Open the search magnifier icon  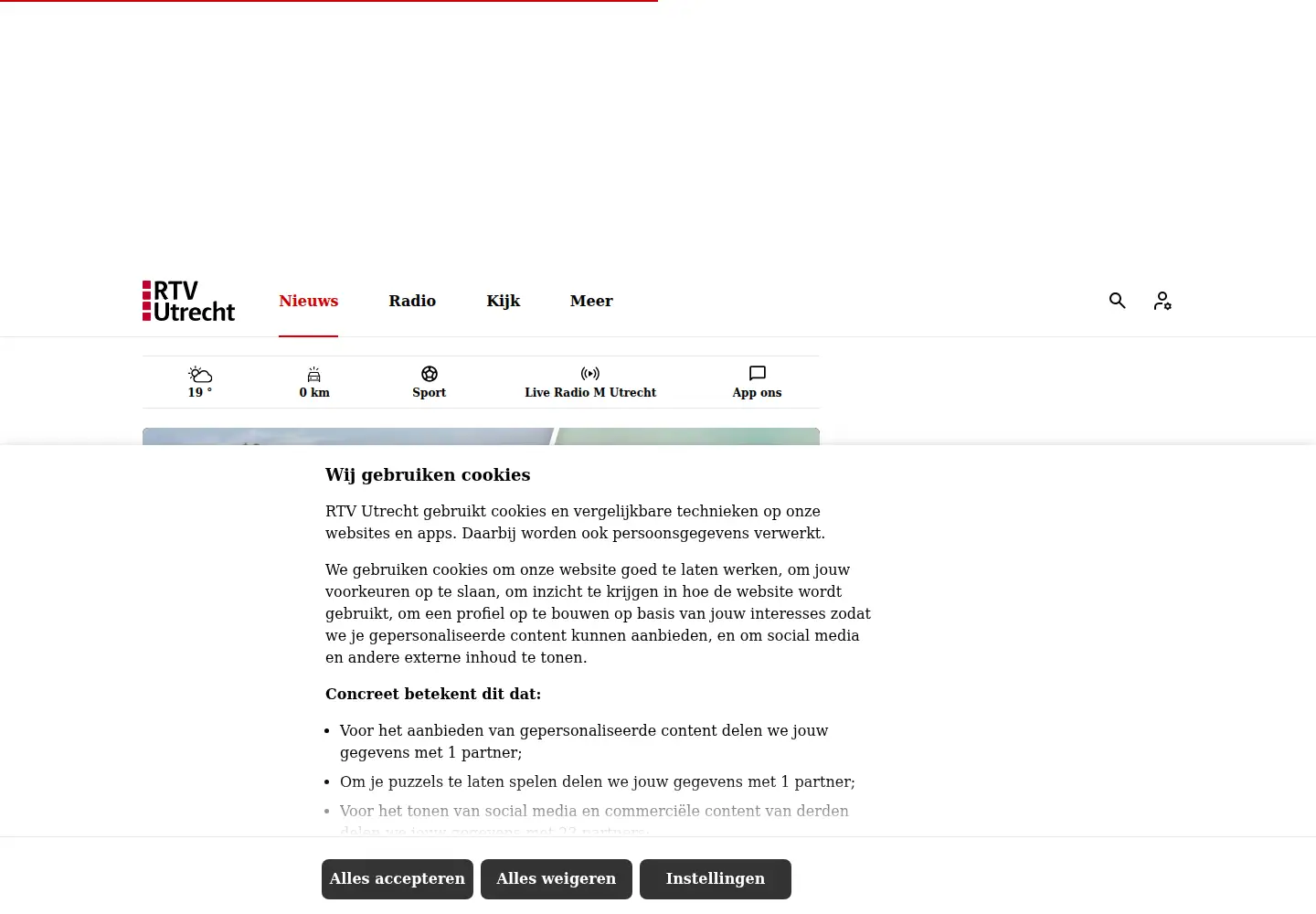coord(1117,301)
